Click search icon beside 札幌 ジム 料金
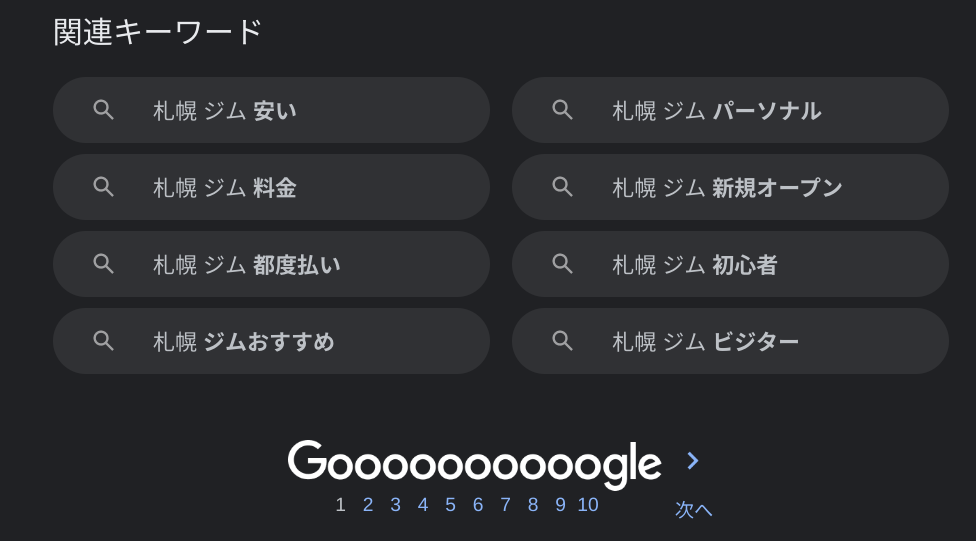 [103, 187]
